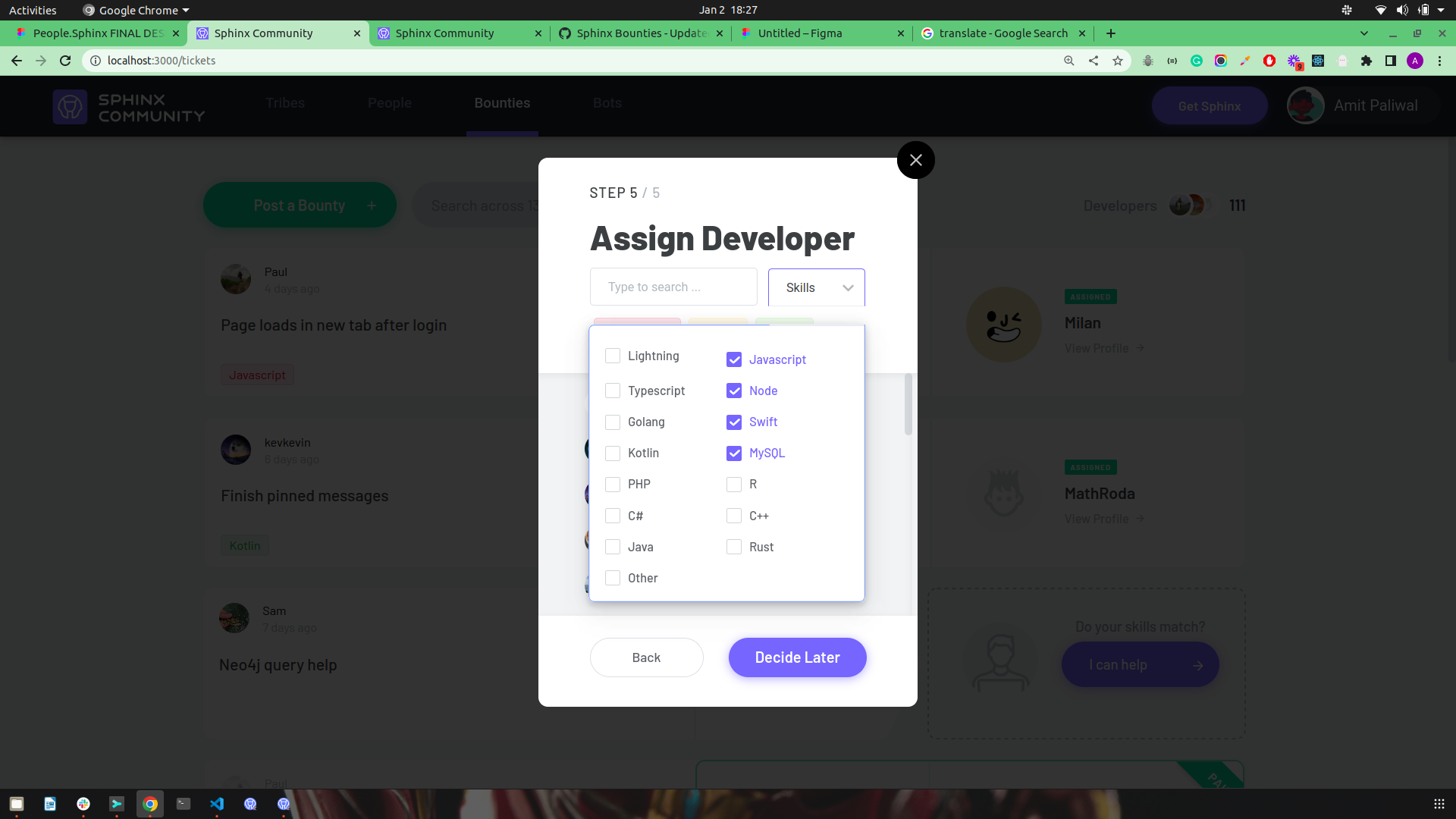
Task: Open Visual Studio Code from the dock
Action: click(x=217, y=803)
